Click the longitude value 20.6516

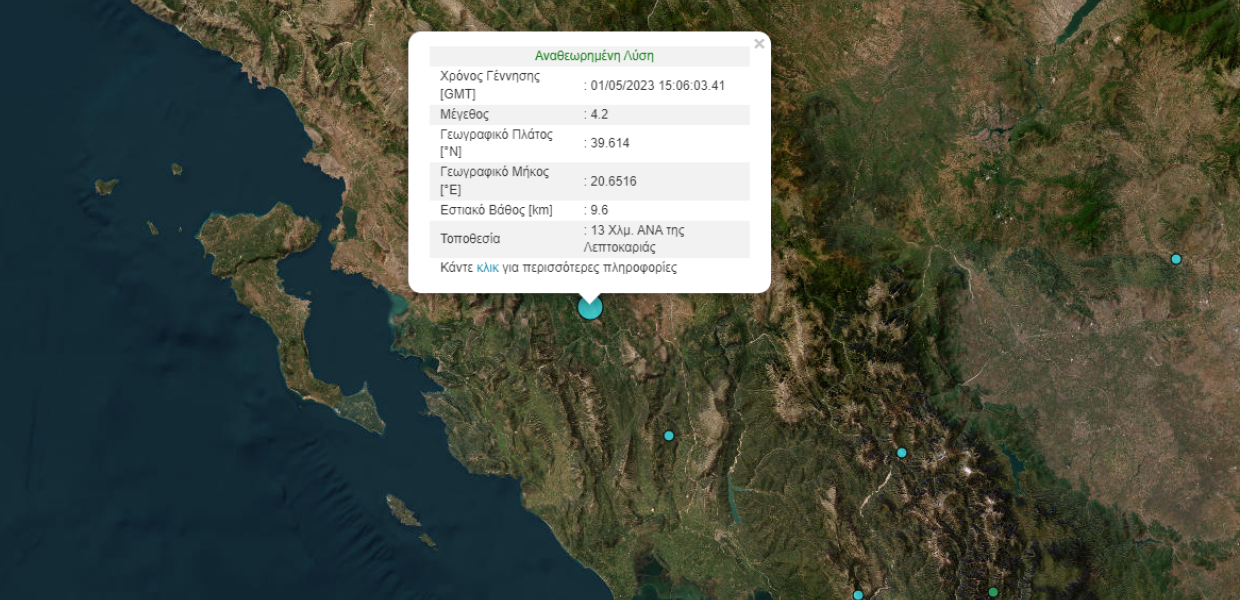point(611,181)
